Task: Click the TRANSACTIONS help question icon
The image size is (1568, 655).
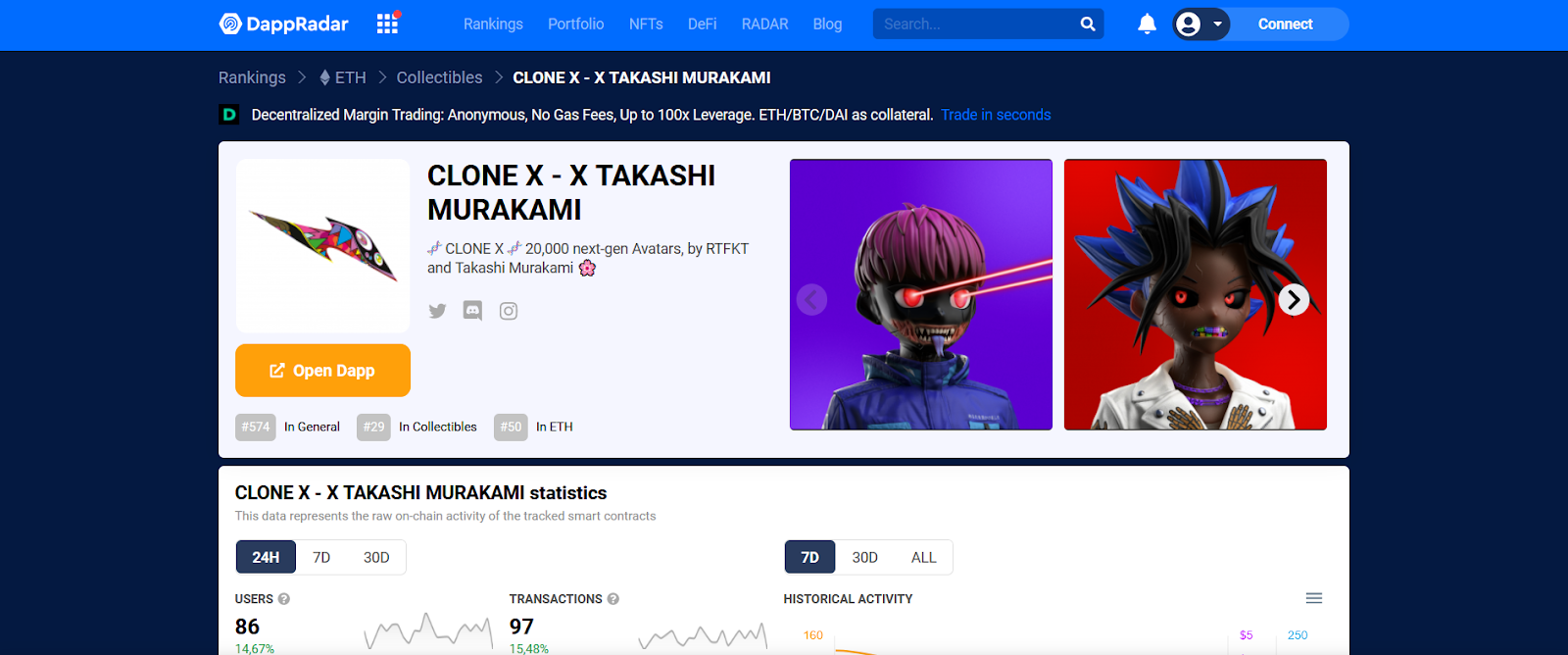Action: pyautogui.click(x=613, y=599)
